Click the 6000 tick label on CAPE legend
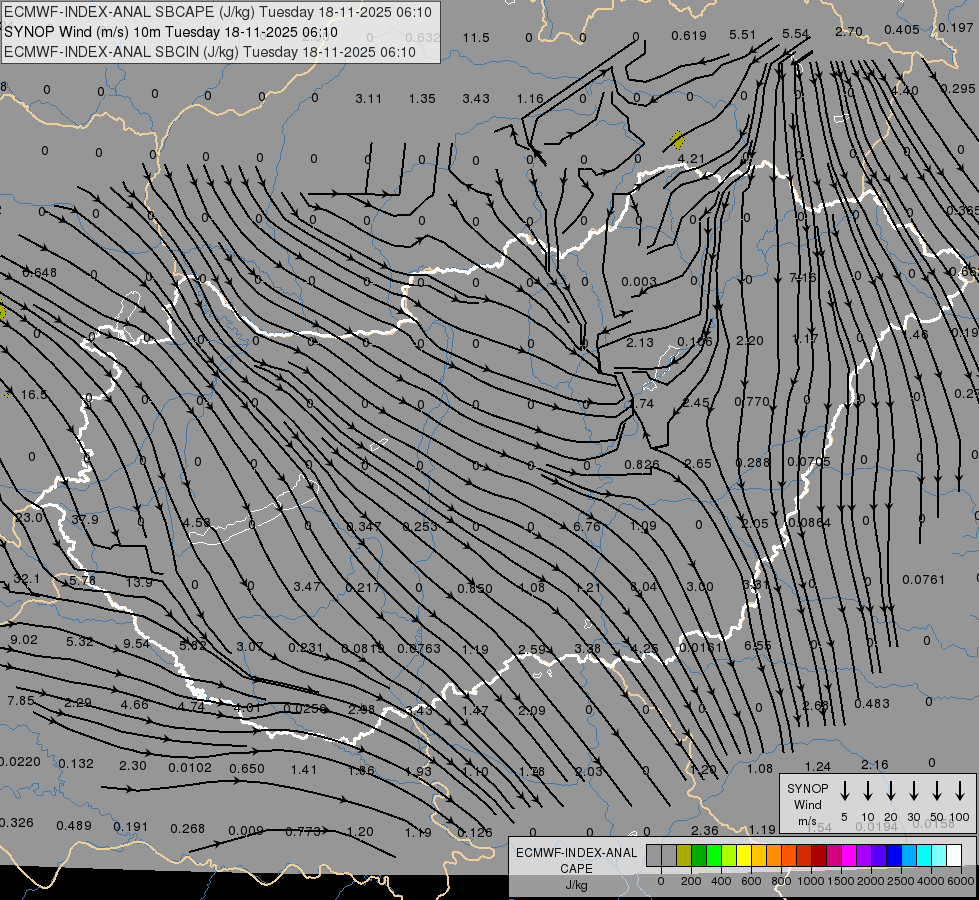 (x=960, y=881)
